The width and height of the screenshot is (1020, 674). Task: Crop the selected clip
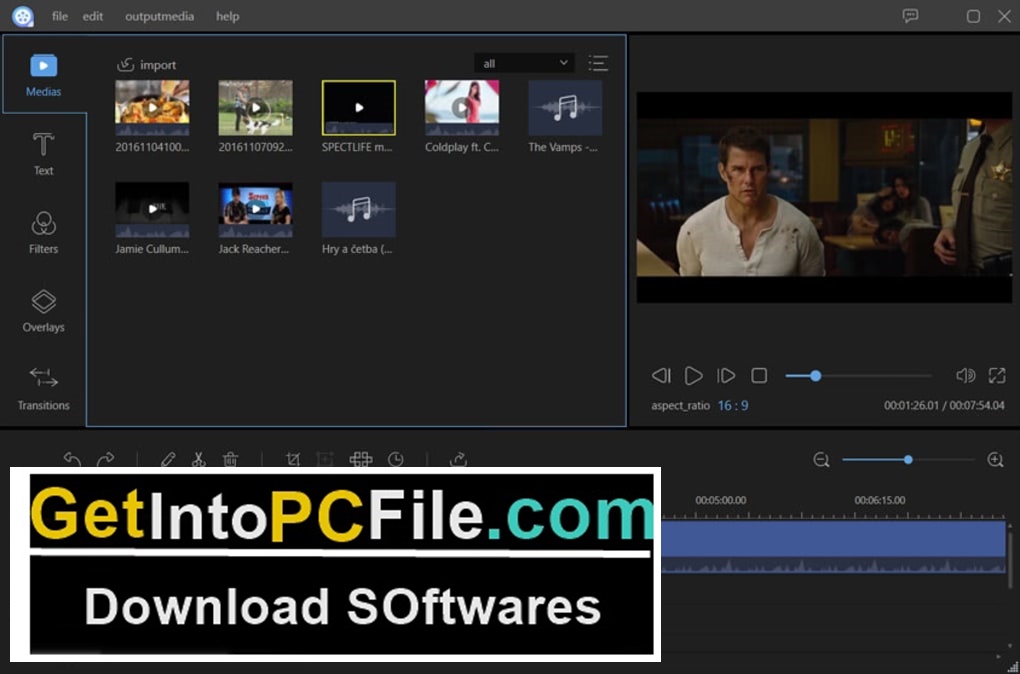(x=293, y=459)
